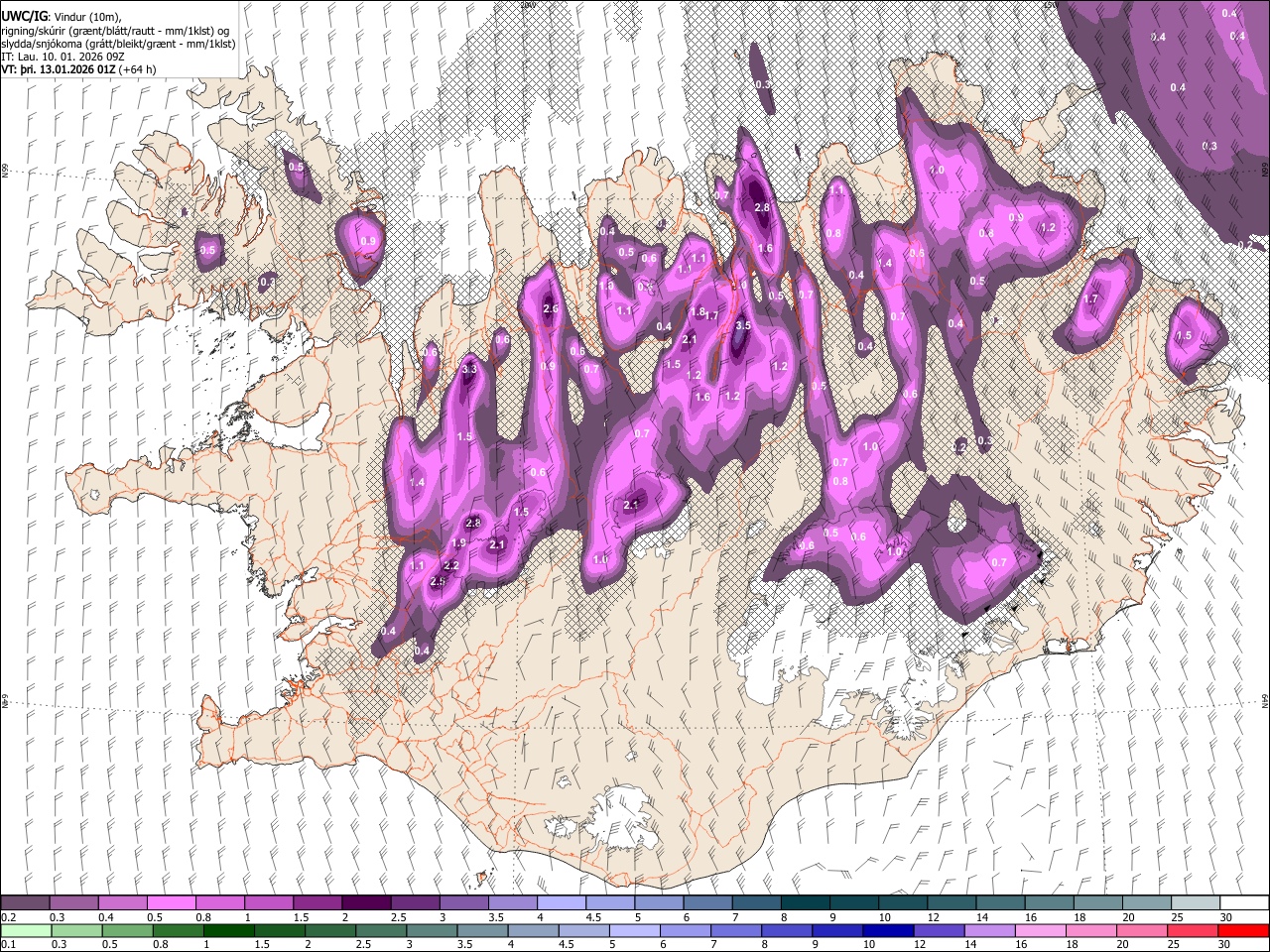Screen dimensions: 1270x952
Task: Click the 2.6 snowfall value on the map
Action: 551,309
